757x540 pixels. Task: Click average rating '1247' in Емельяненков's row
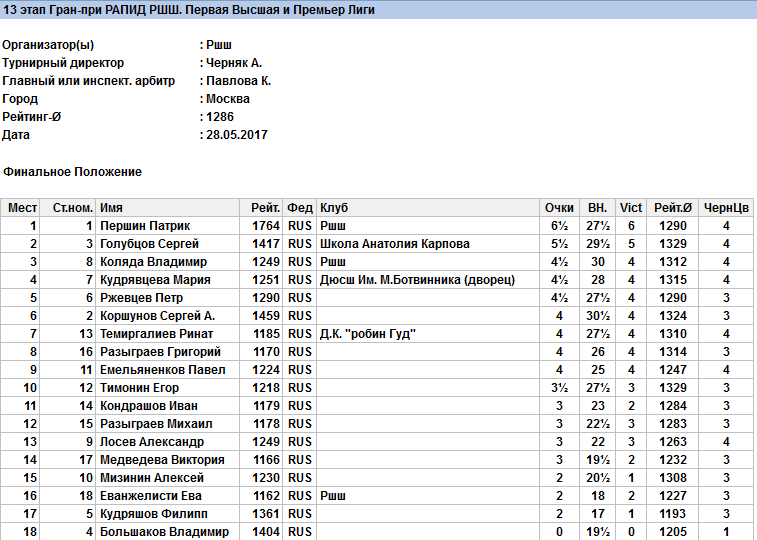[673, 370]
